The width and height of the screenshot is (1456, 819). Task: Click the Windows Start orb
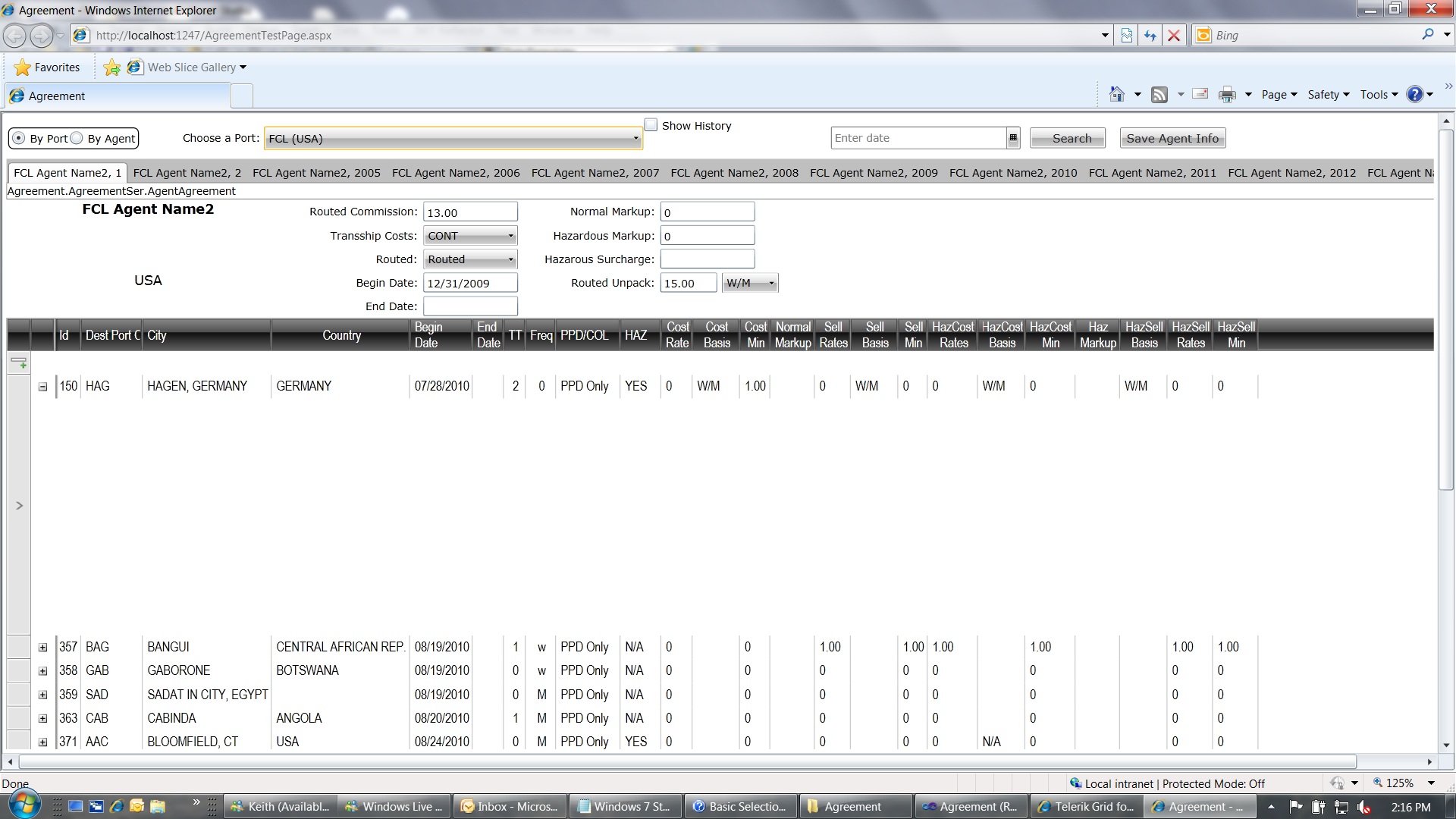tap(23, 805)
